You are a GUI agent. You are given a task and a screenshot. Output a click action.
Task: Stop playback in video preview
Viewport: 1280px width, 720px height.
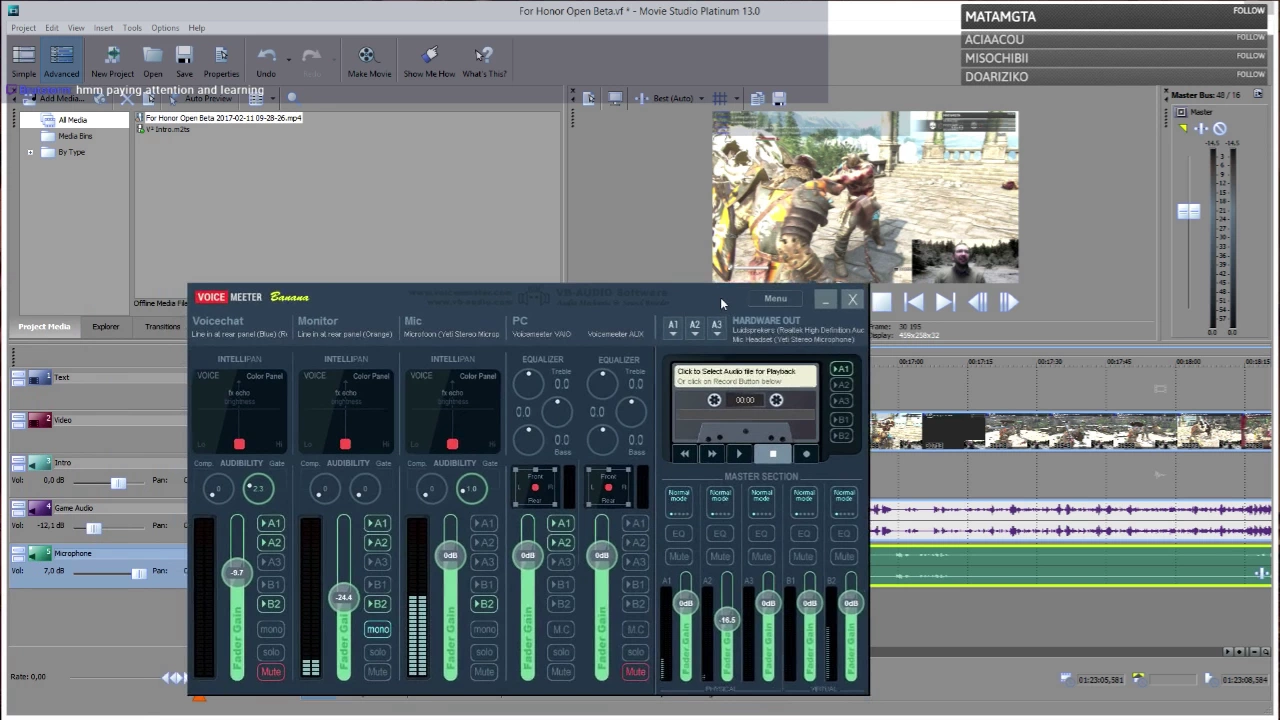pyautogui.click(x=882, y=302)
